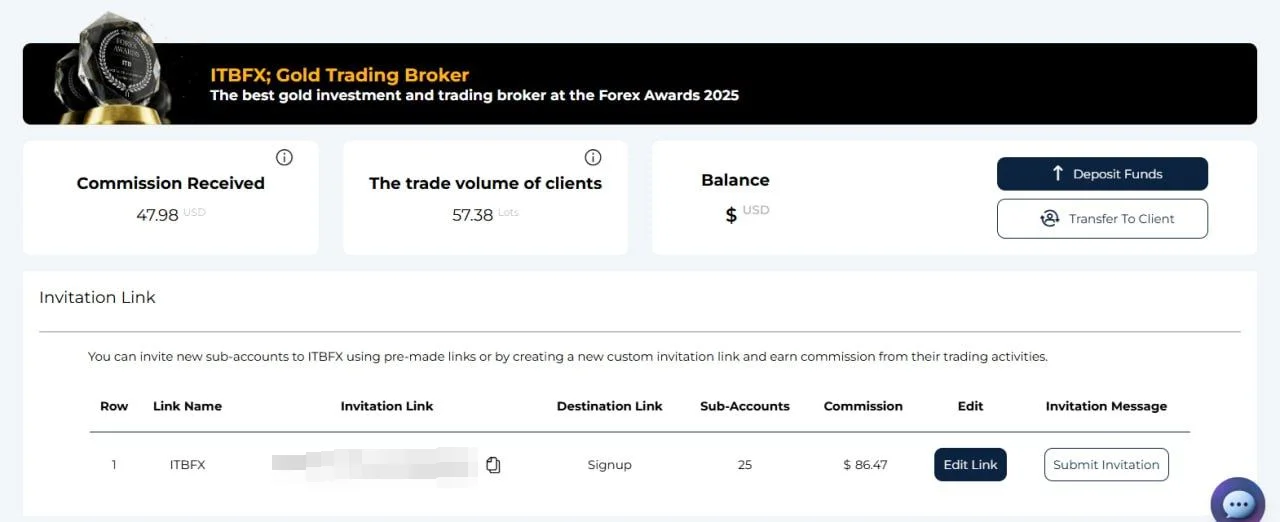Click the Commission Received info icon
This screenshot has width=1280, height=522.
click(x=284, y=157)
